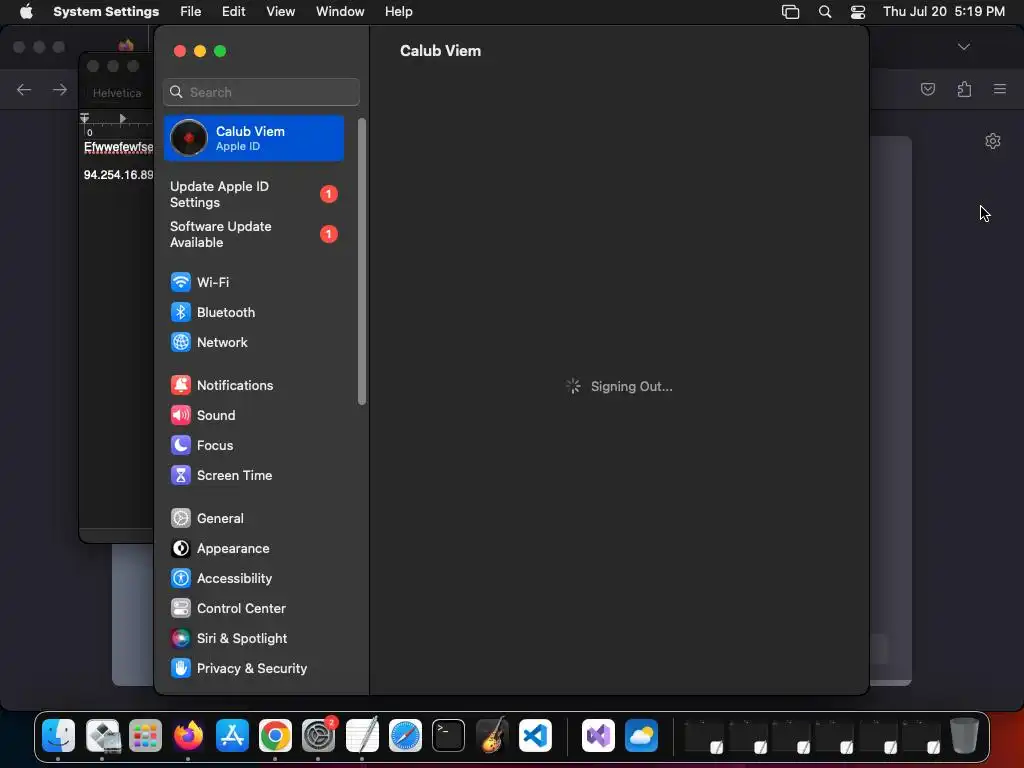Open Siri & Spotlight settings
The height and width of the screenshot is (768, 1024).
pos(253,639)
